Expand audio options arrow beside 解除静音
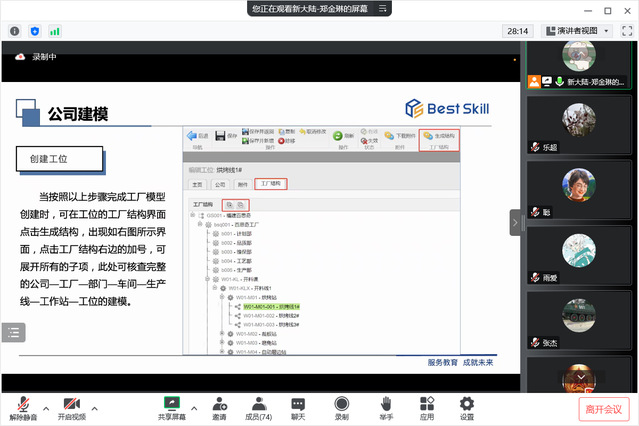 [x=46, y=408]
